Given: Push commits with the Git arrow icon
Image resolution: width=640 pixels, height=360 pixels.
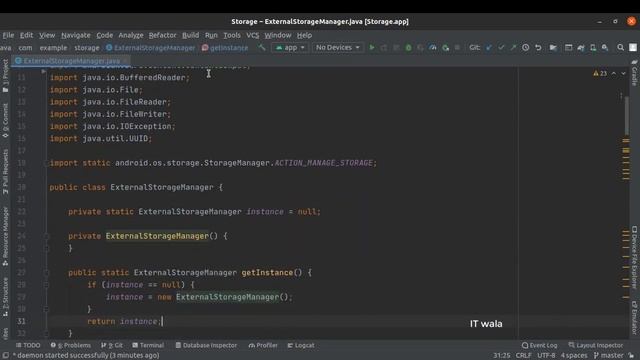Looking at the screenshot, I should coord(513,48).
